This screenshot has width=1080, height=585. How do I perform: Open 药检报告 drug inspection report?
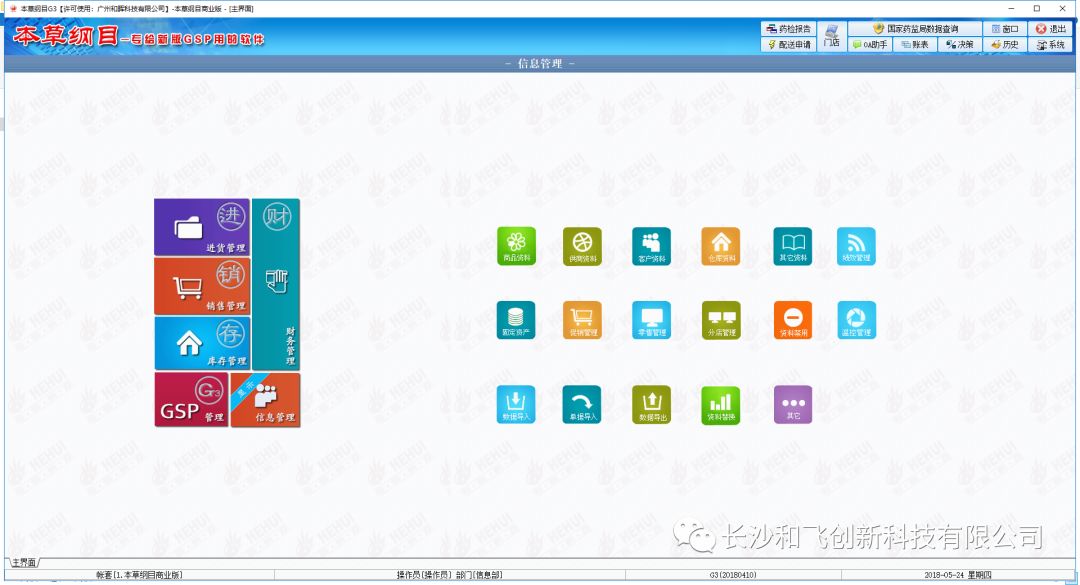pyautogui.click(x=789, y=29)
